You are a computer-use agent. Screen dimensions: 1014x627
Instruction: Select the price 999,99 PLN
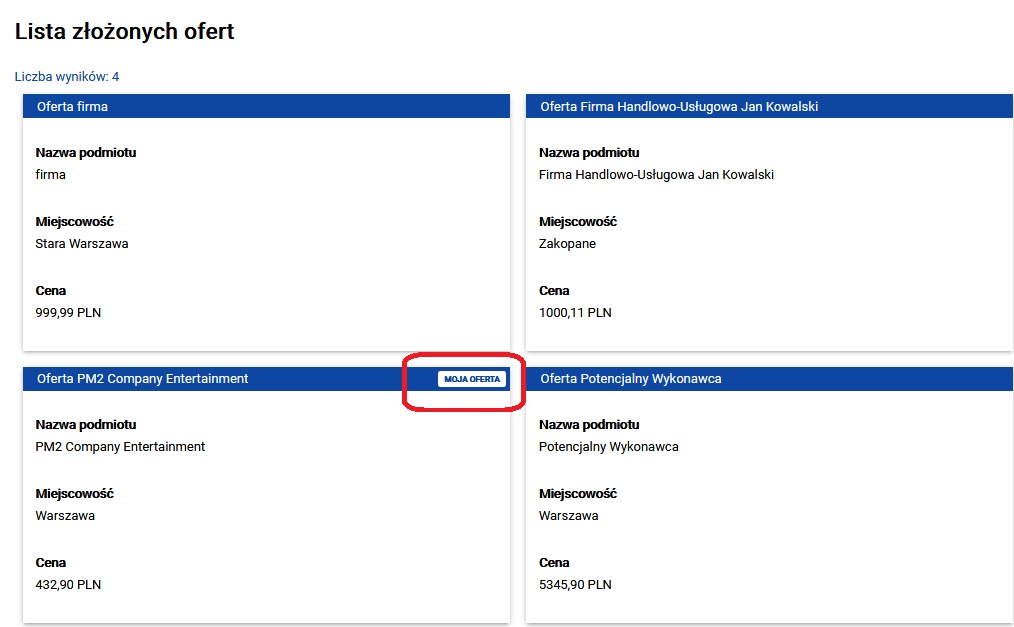pyautogui.click(x=68, y=313)
